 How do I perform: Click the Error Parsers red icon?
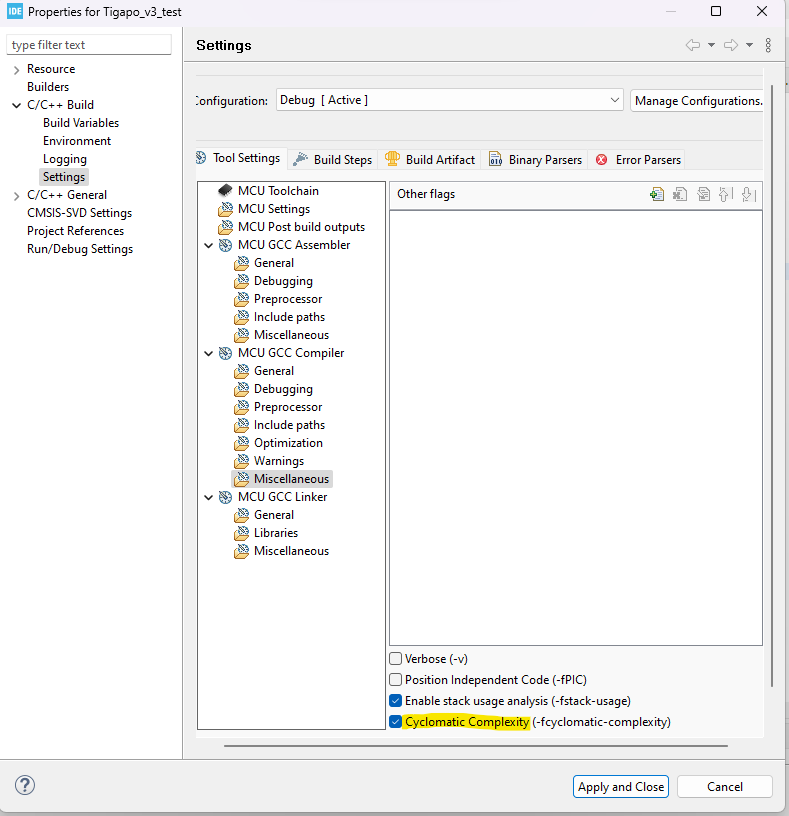601,159
